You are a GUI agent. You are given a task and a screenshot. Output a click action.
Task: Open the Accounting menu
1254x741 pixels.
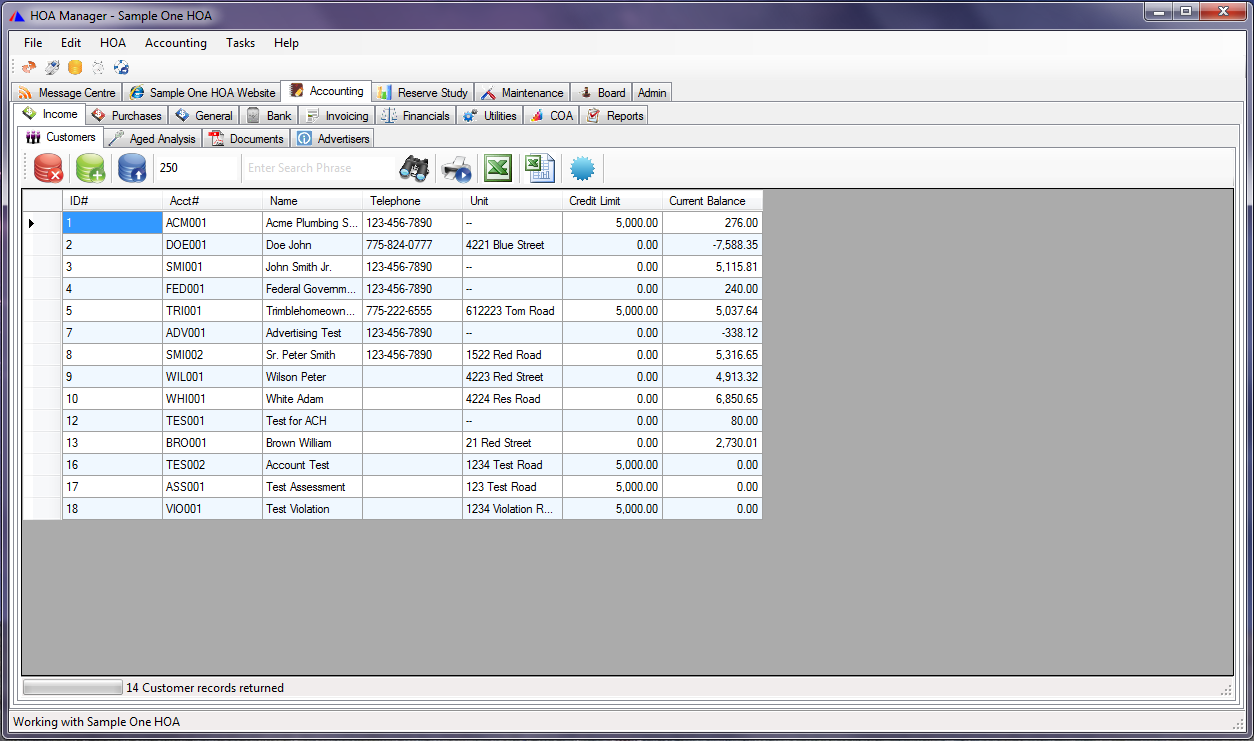[176, 43]
